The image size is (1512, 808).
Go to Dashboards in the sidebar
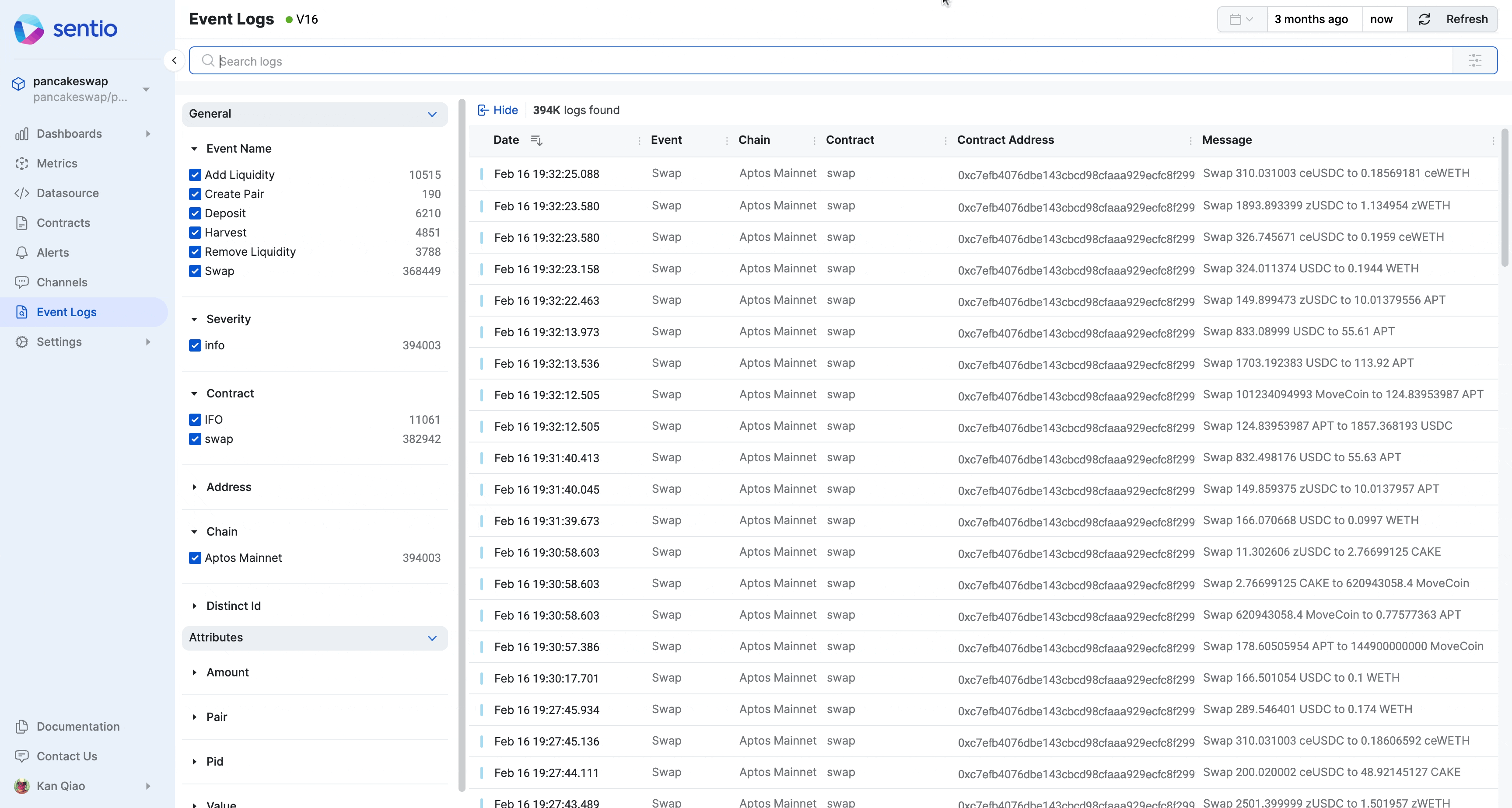click(69, 134)
